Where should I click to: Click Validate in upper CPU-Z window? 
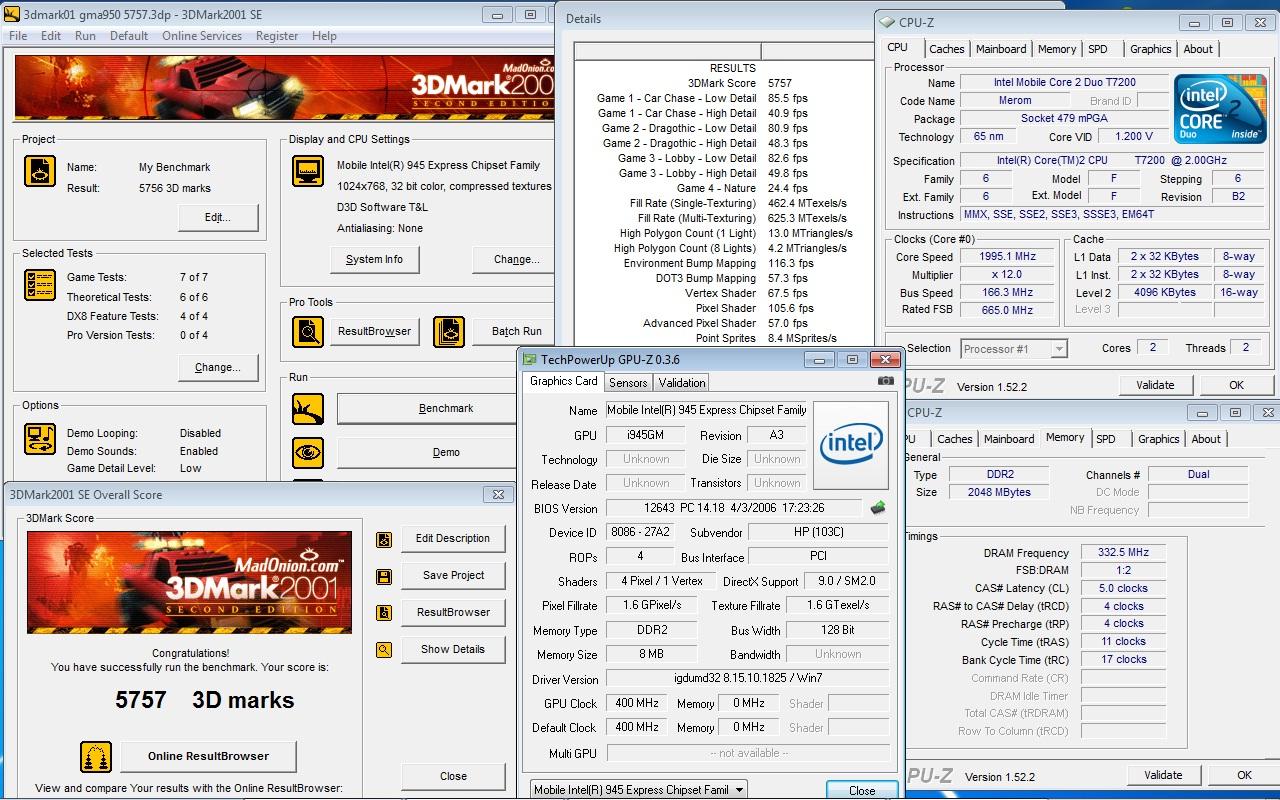pyautogui.click(x=1155, y=385)
